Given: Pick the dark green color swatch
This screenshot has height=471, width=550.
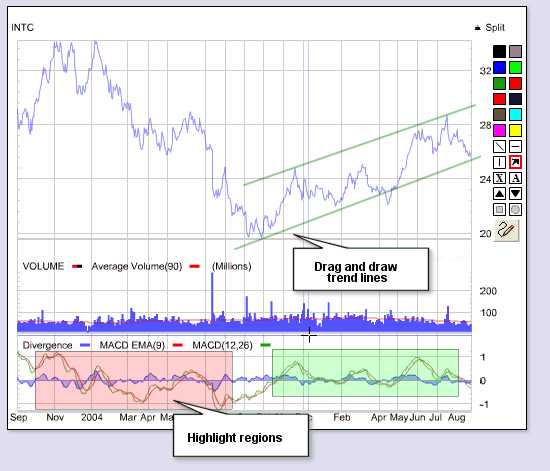Looking at the screenshot, I should 499,83.
